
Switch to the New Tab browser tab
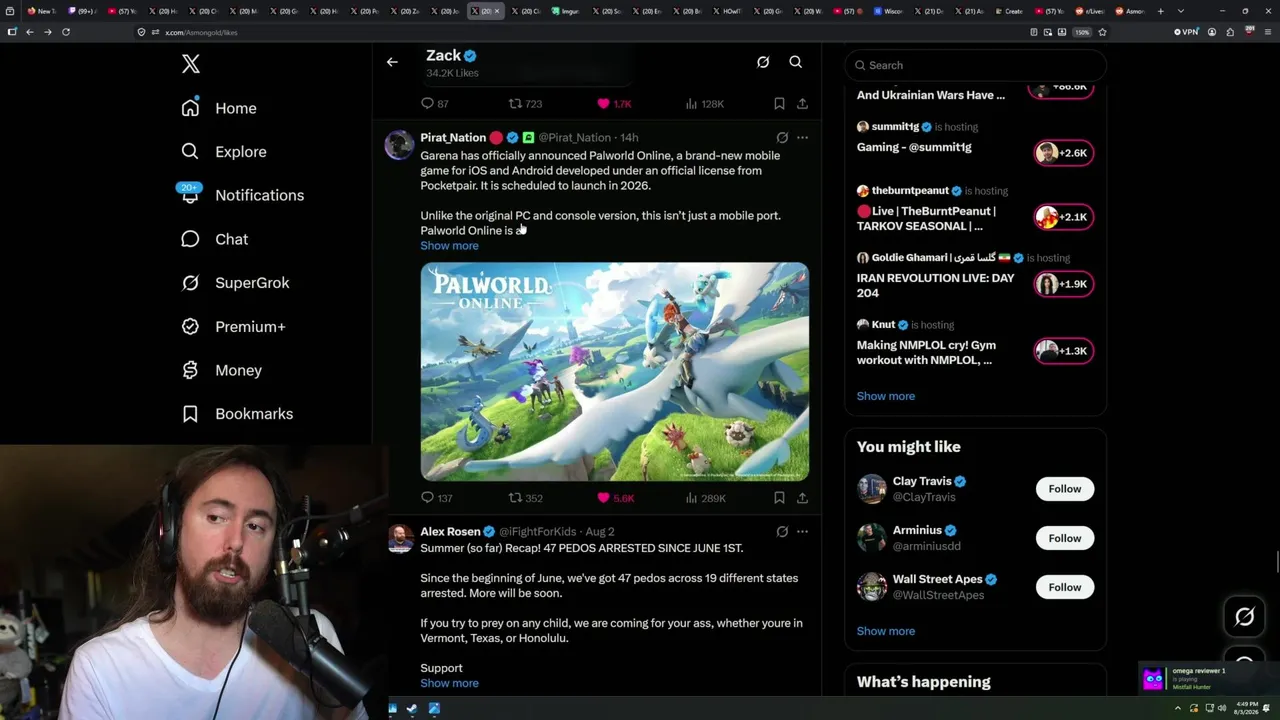41,11
